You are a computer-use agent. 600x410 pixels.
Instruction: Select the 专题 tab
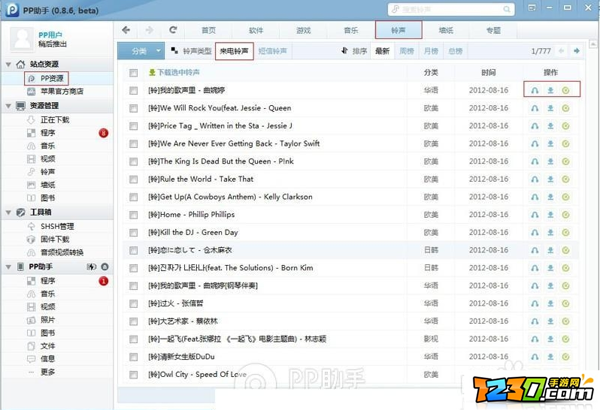(493, 30)
